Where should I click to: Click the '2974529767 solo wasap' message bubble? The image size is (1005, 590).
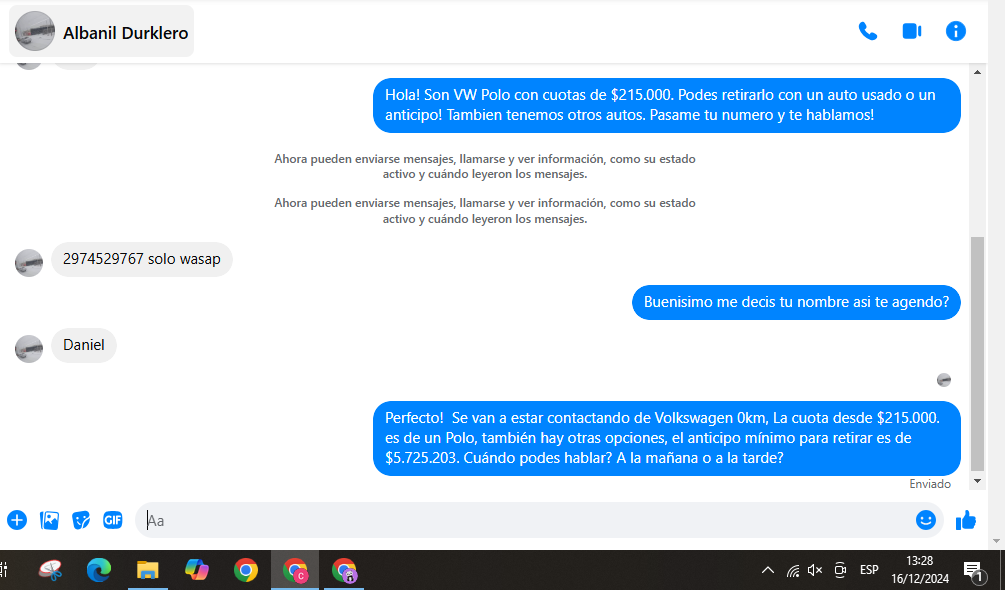[x=141, y=260]
